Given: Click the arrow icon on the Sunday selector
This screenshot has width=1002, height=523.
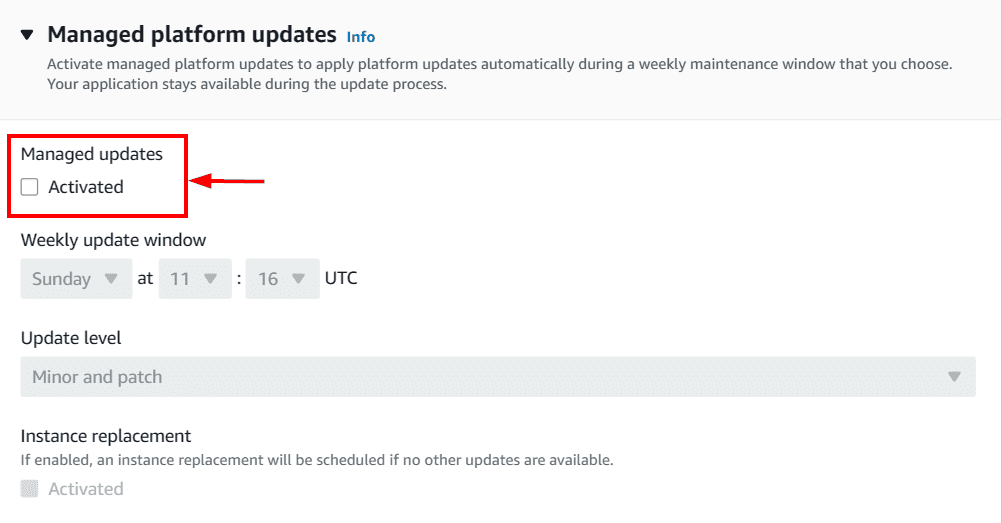Looking at the screenshot, I should [111, 279].
